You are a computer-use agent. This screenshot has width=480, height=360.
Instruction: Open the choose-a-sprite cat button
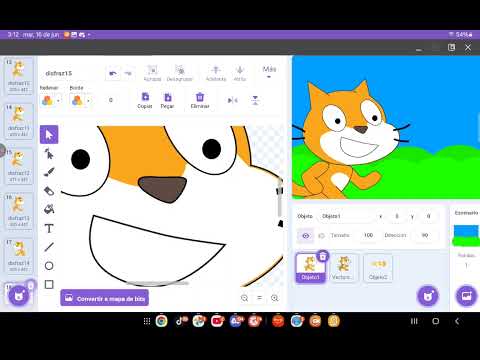[x=428, y=296]
